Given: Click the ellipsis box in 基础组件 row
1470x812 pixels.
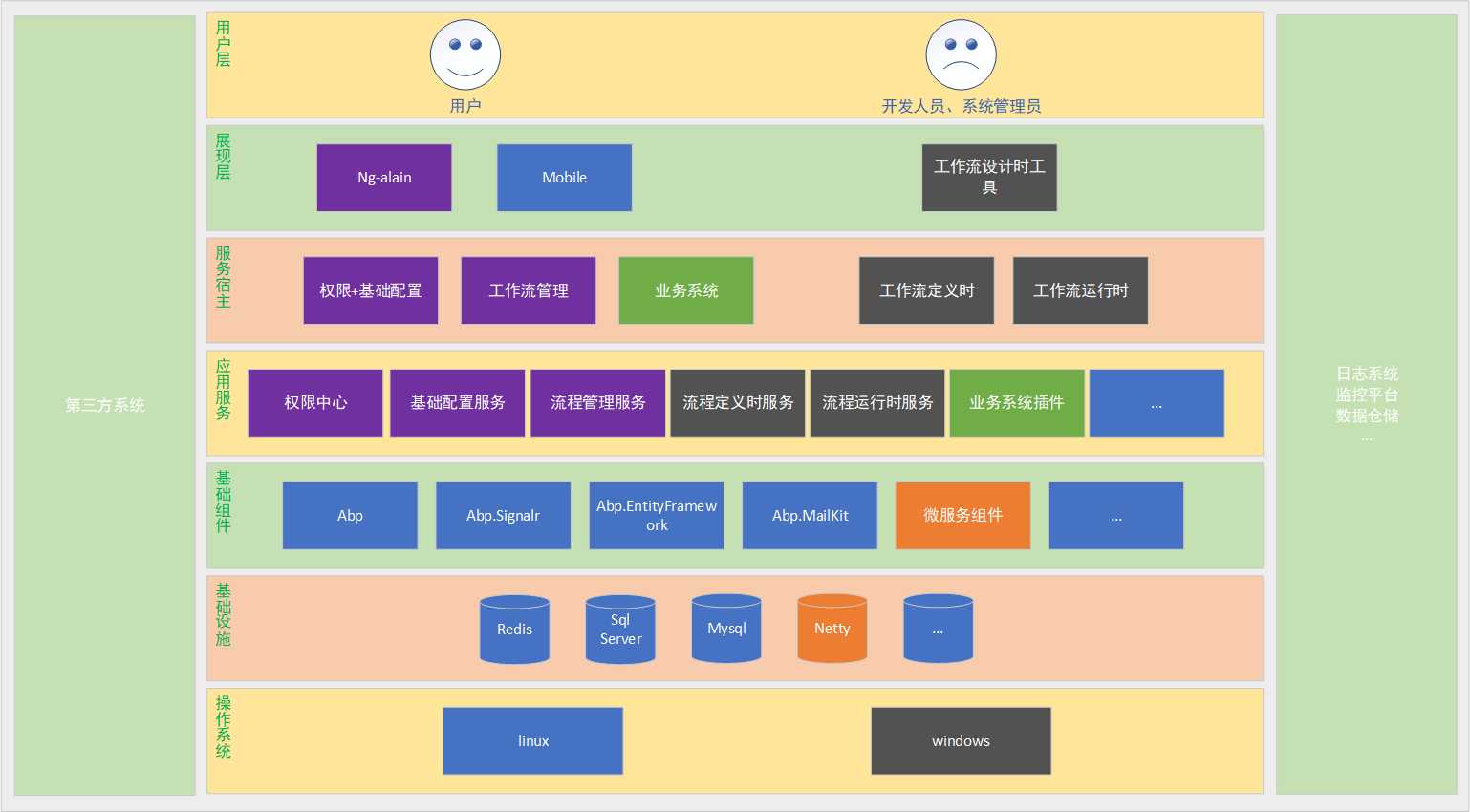Looking at the screenshot, I should click(1116, 516).
